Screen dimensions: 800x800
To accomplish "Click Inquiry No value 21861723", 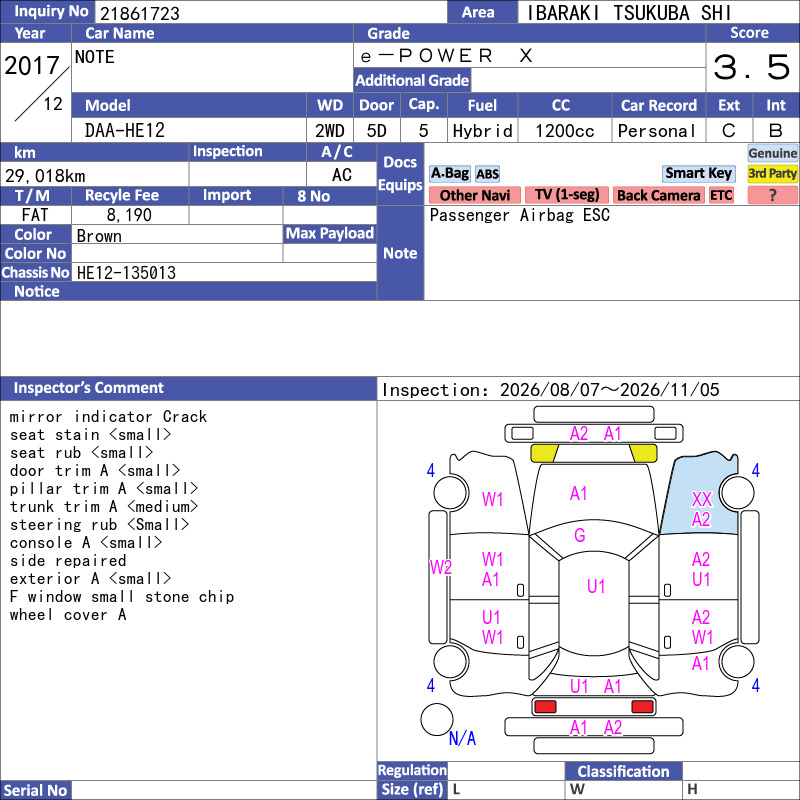I will (140, 13).
